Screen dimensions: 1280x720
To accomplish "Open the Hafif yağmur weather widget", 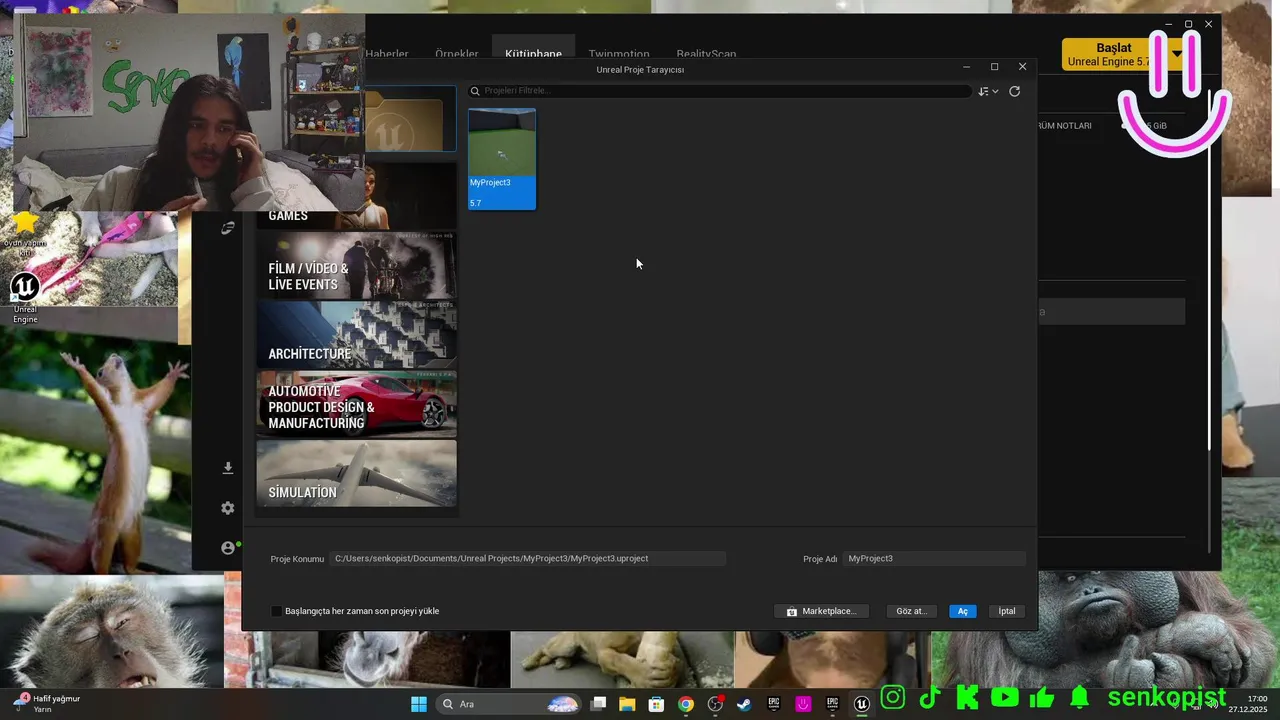I will 47,704.
